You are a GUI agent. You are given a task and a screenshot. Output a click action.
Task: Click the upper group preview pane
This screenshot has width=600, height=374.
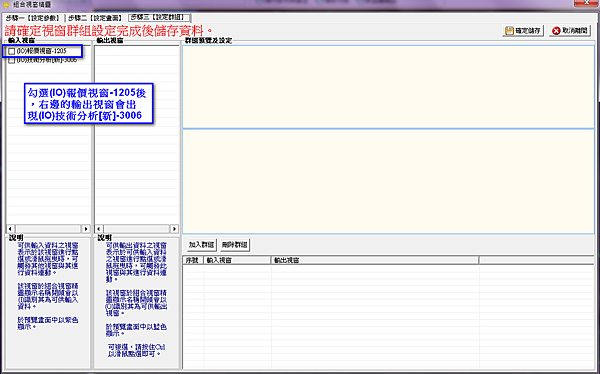[388, 87]
